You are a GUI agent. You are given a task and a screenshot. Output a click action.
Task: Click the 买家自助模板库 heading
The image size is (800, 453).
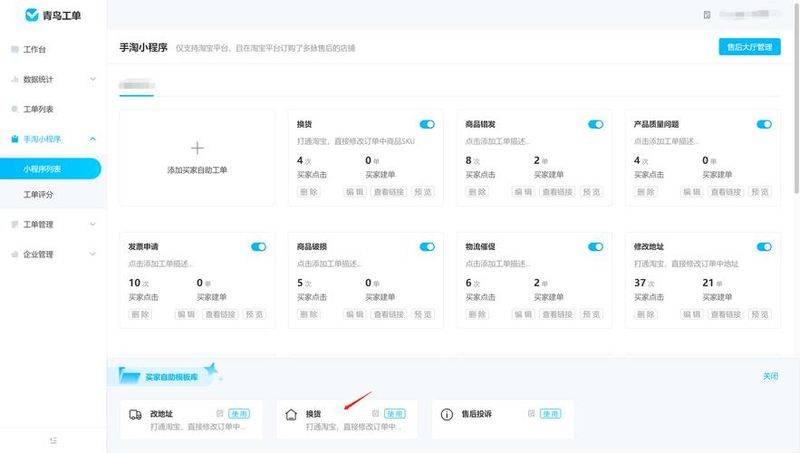[x=171, y=377]
